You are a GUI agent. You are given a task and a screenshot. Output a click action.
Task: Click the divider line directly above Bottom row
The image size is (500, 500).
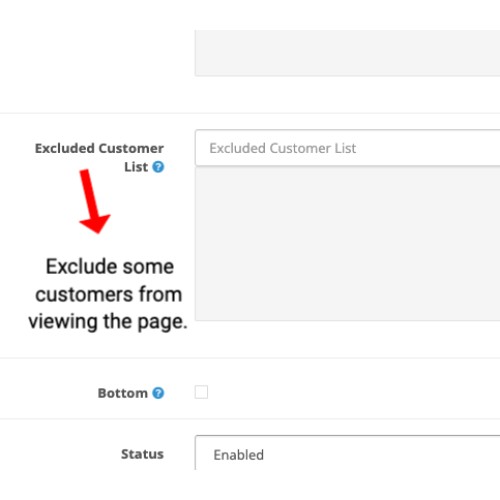250,358
